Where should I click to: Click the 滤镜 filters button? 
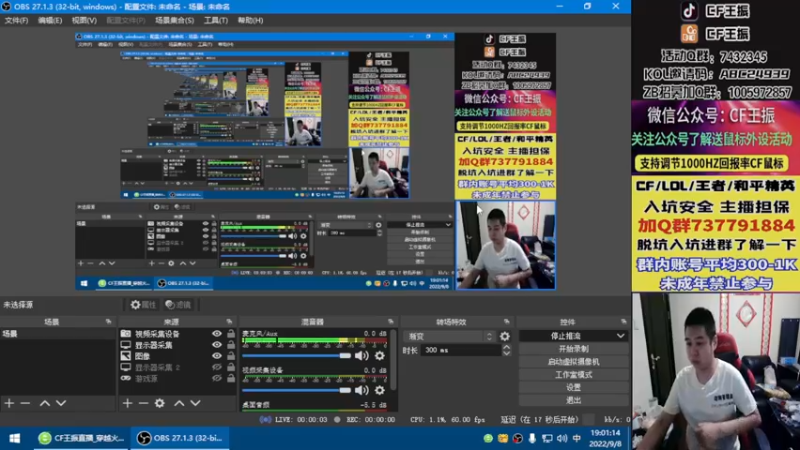pyautogui.click(x=179, y=305)
